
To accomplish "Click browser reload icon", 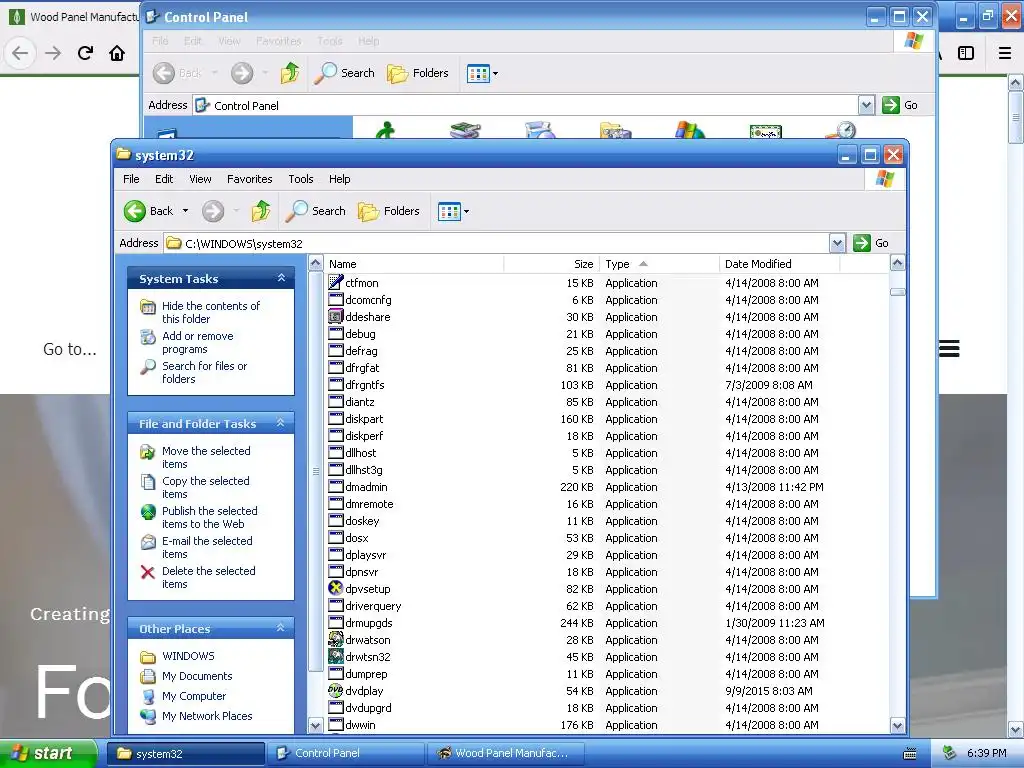I will coord(85,53).
